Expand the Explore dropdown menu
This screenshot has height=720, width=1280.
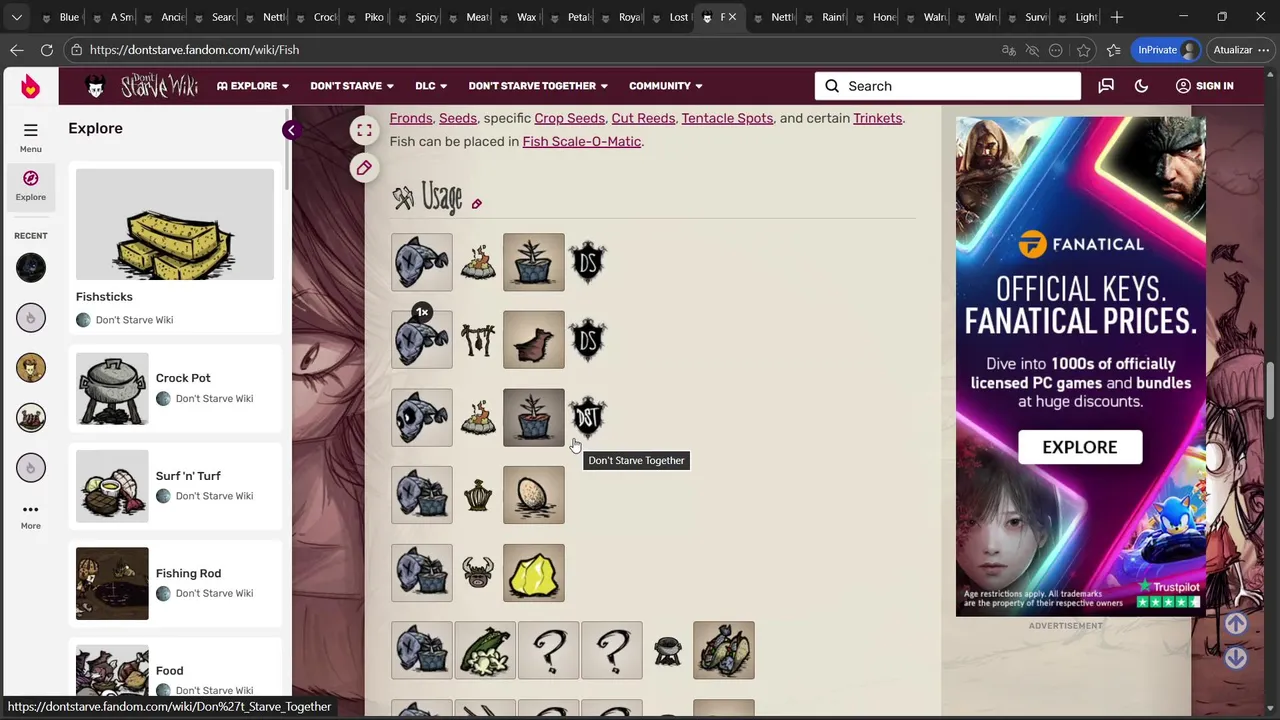pos(253,86)
